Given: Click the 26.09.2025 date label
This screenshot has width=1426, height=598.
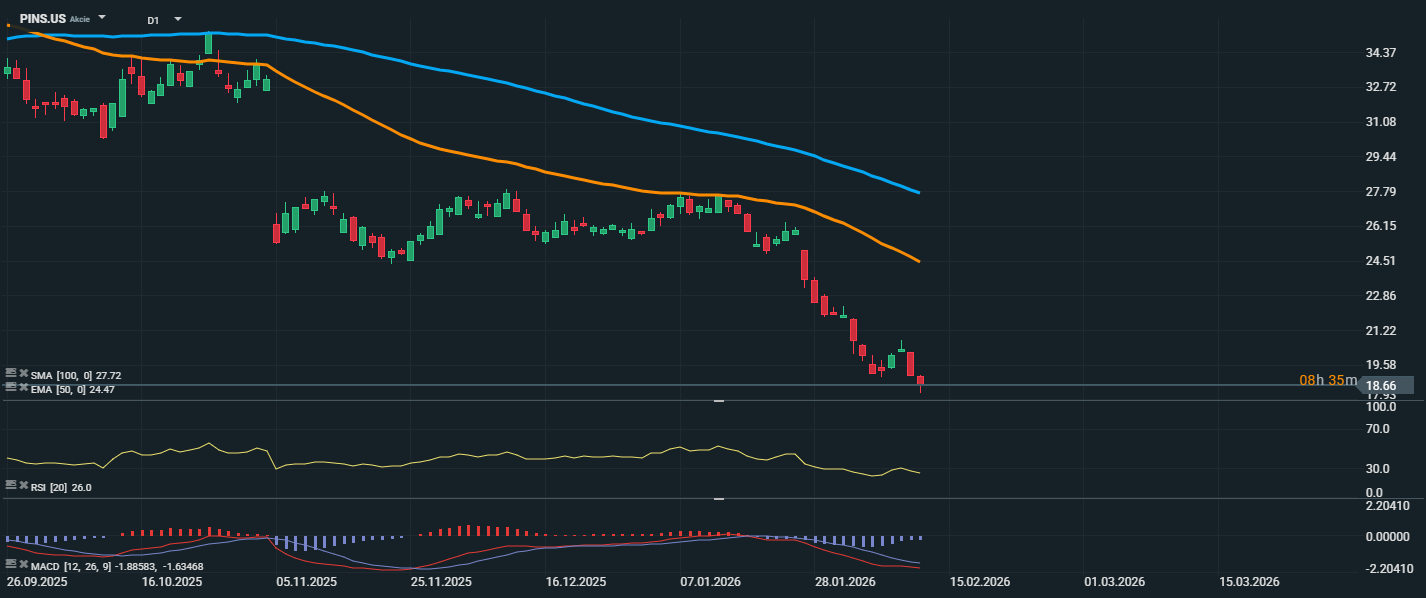Looking at the screenshot, I should [36, 581].
